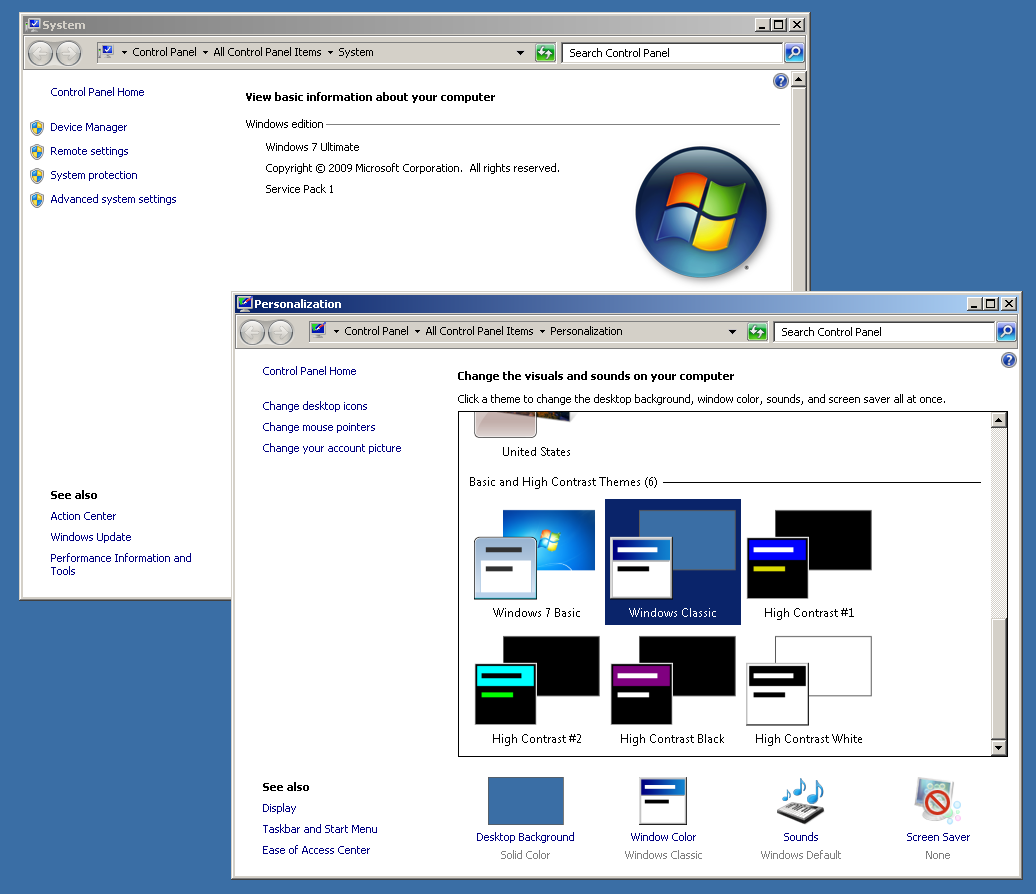Image resolution: width=1036 pixels, height=894 pixels.
Task: Choose the High Contrast #1 theme
Action: coord(808,564)
